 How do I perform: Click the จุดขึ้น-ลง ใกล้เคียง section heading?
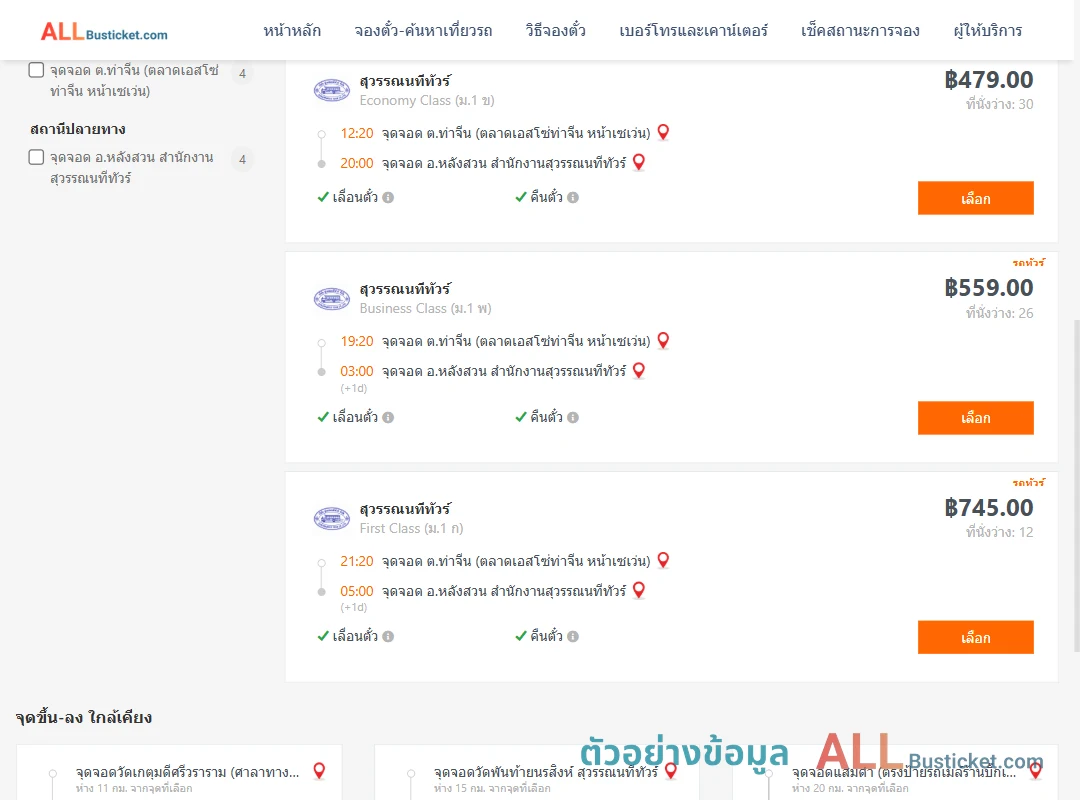(84, 717)
